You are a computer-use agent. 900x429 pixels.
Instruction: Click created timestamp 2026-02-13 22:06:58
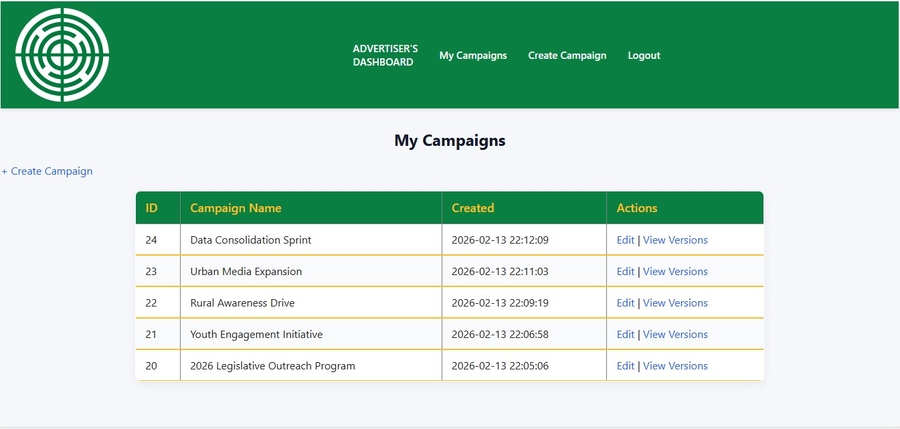pos(500,334)
